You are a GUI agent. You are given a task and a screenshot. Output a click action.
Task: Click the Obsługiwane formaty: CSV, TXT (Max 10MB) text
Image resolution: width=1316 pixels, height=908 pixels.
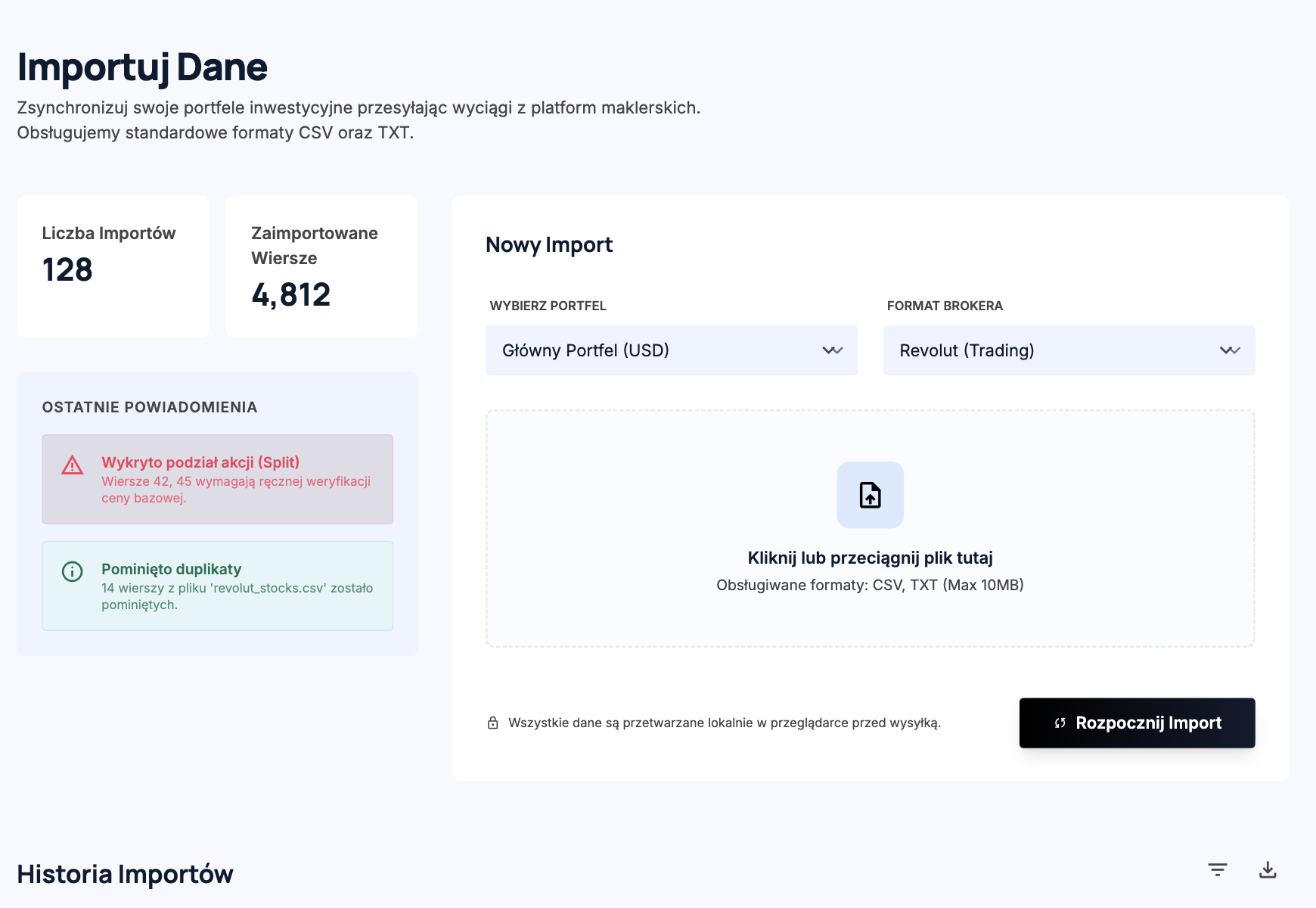(x=870, y=585)
